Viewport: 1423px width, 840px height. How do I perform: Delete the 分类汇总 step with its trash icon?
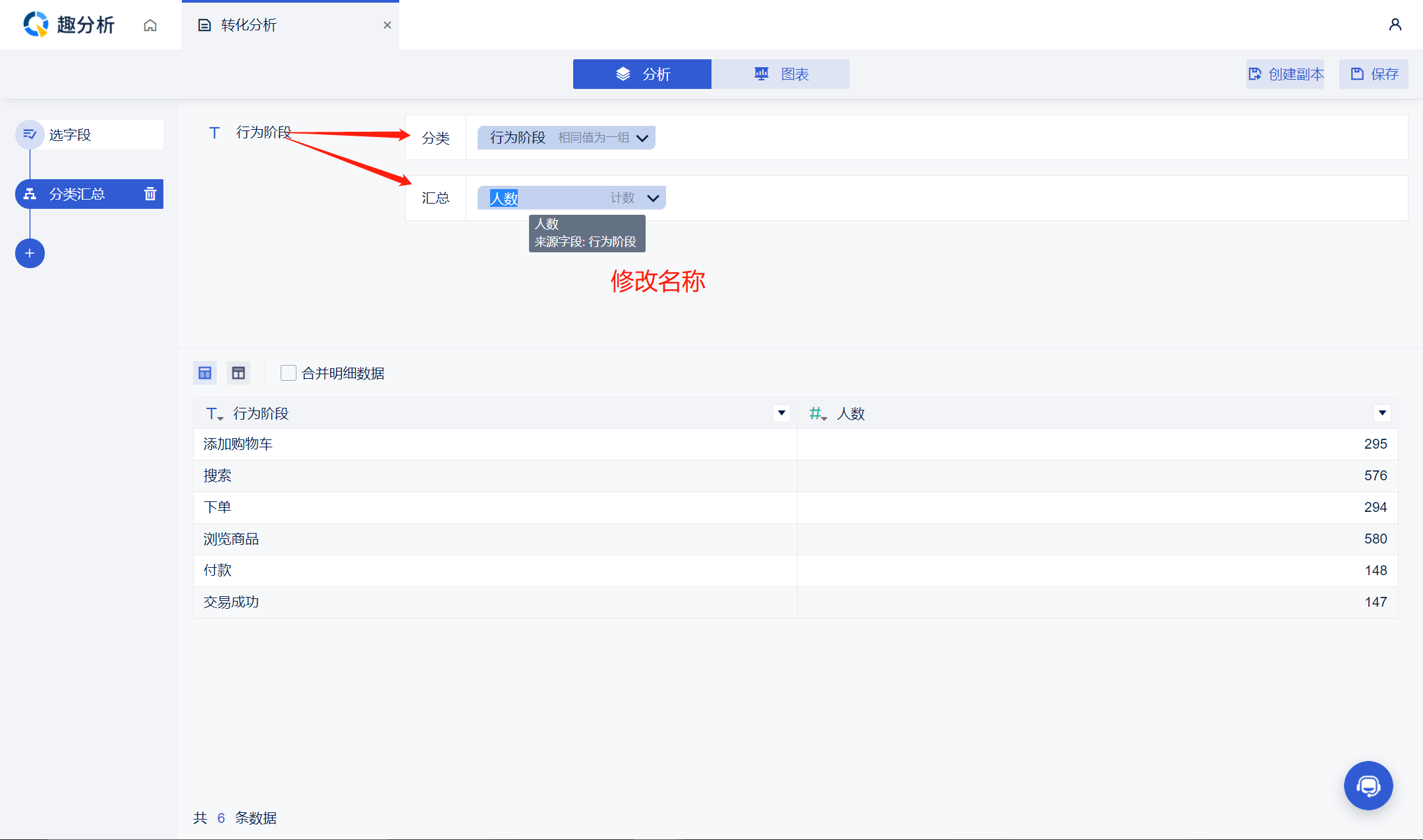click(150, 194)
